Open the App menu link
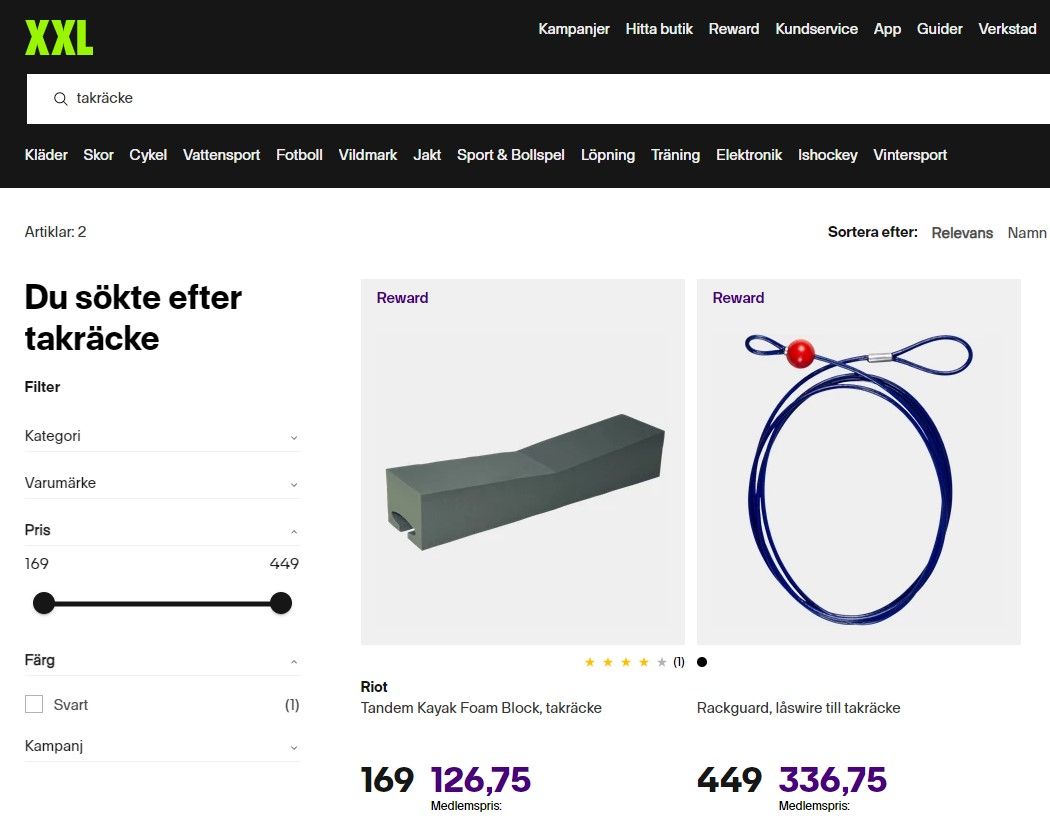Screen dimensions: 1050x824 point(887,29)
